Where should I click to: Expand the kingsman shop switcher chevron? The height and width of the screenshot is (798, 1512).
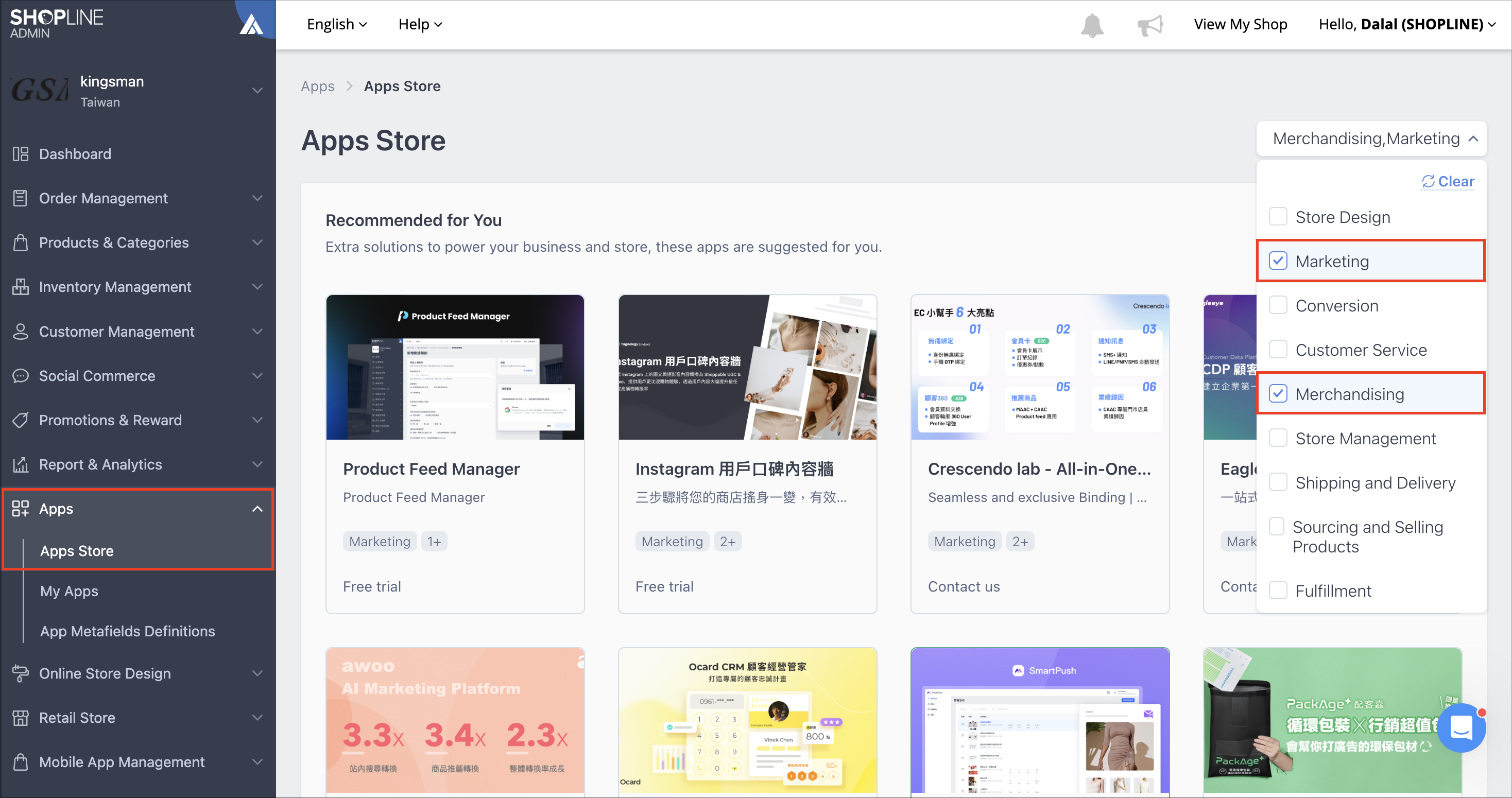click(x=257, y=91)
